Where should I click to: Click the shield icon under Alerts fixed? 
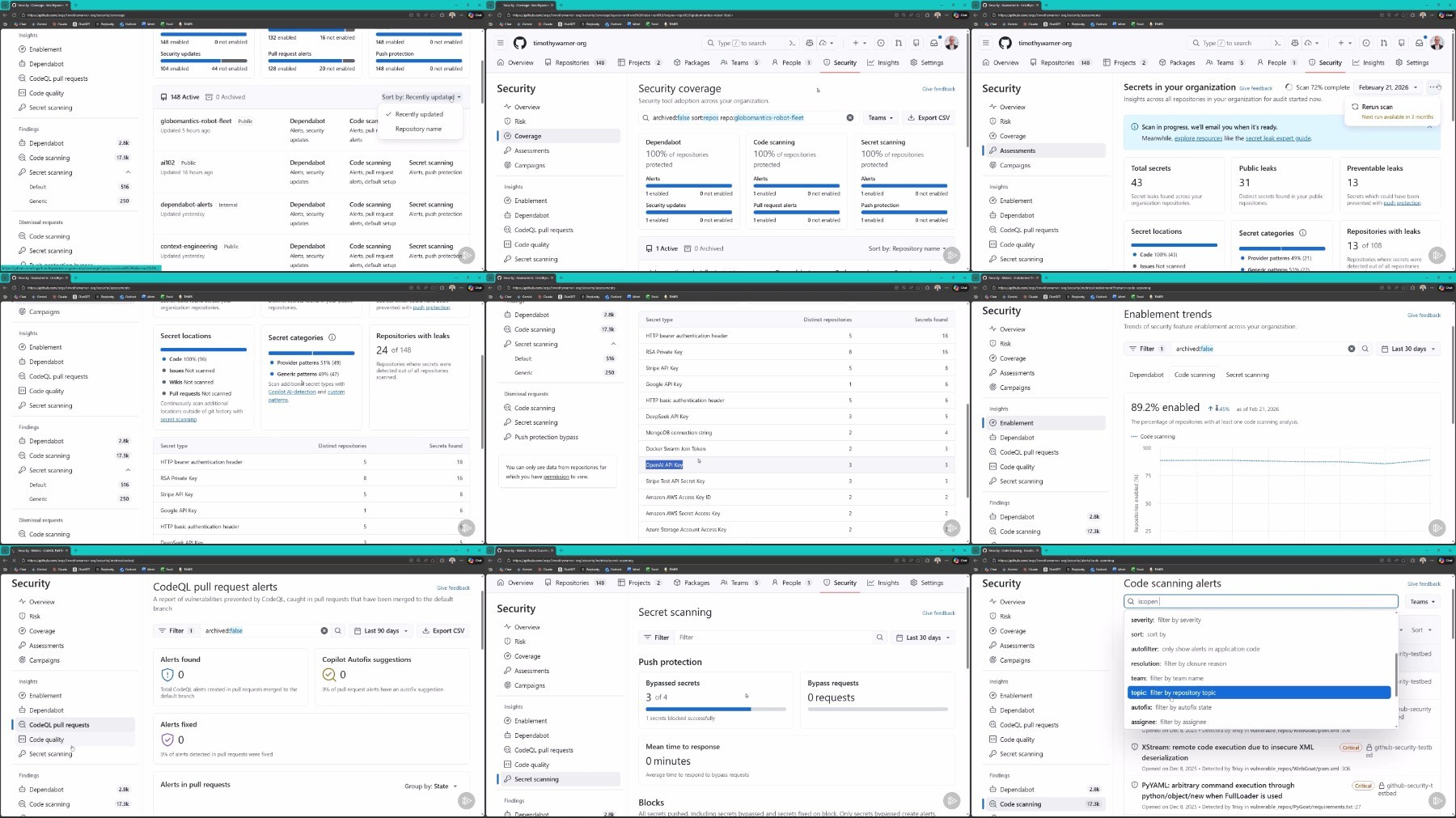pos(167,740)
